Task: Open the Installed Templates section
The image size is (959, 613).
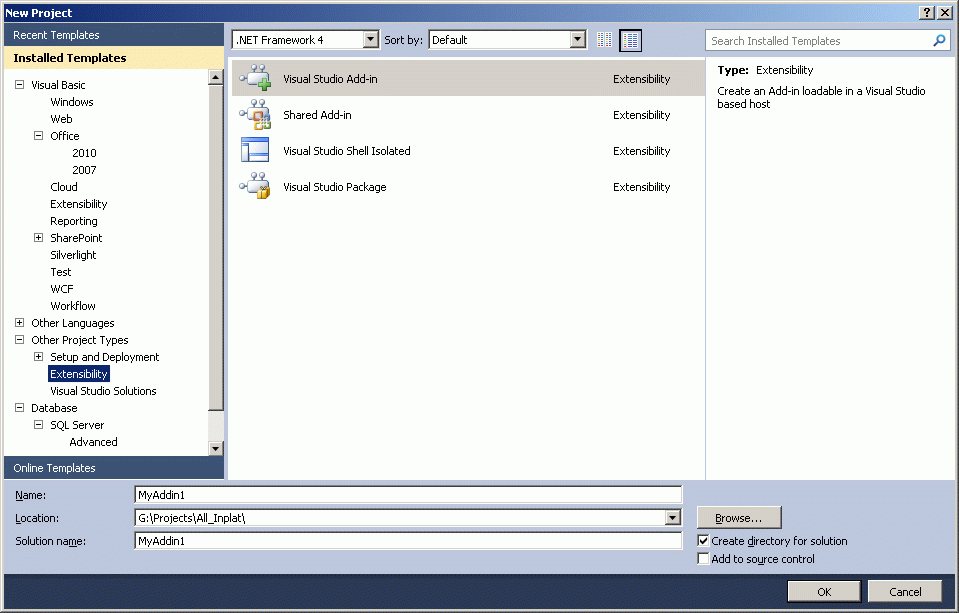Action: point(114,58)
